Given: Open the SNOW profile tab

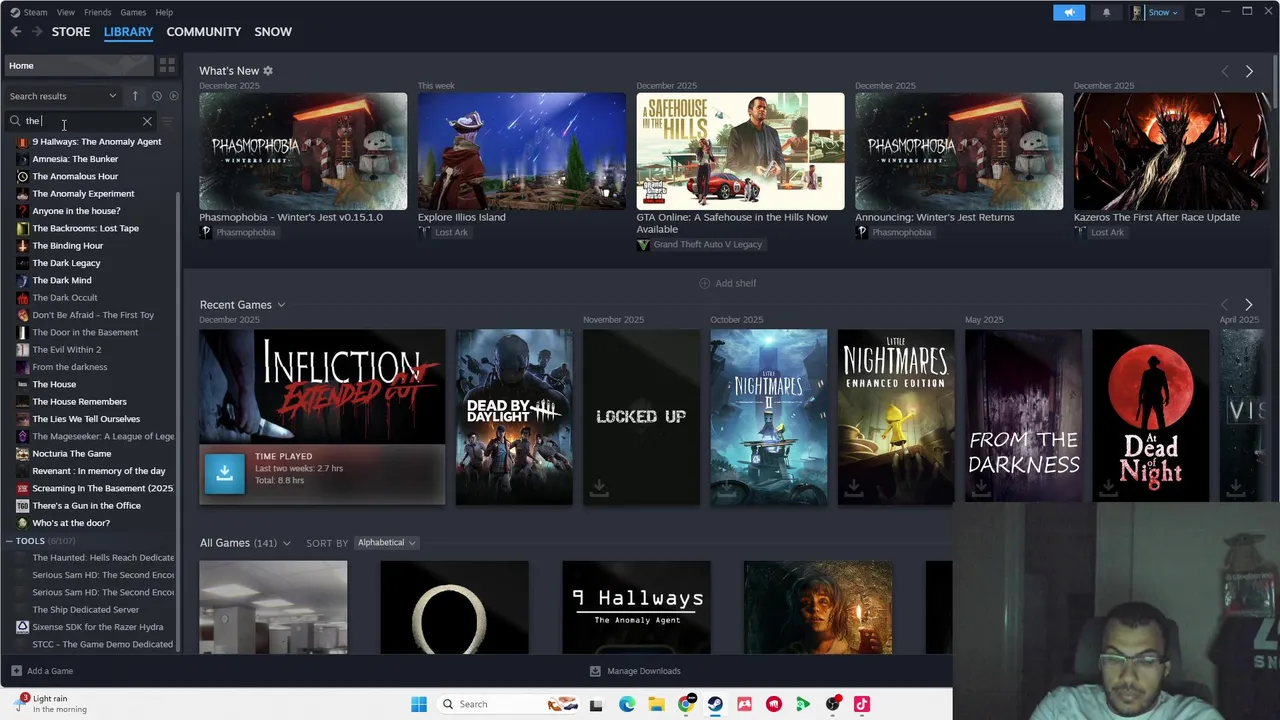Looking at the screenshot, I should coord(273,32).
